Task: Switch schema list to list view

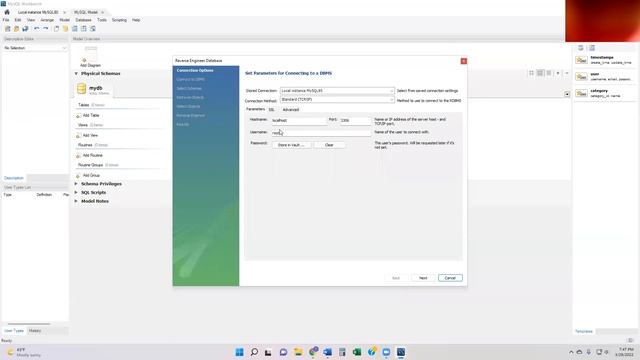Action: [549, 73]
